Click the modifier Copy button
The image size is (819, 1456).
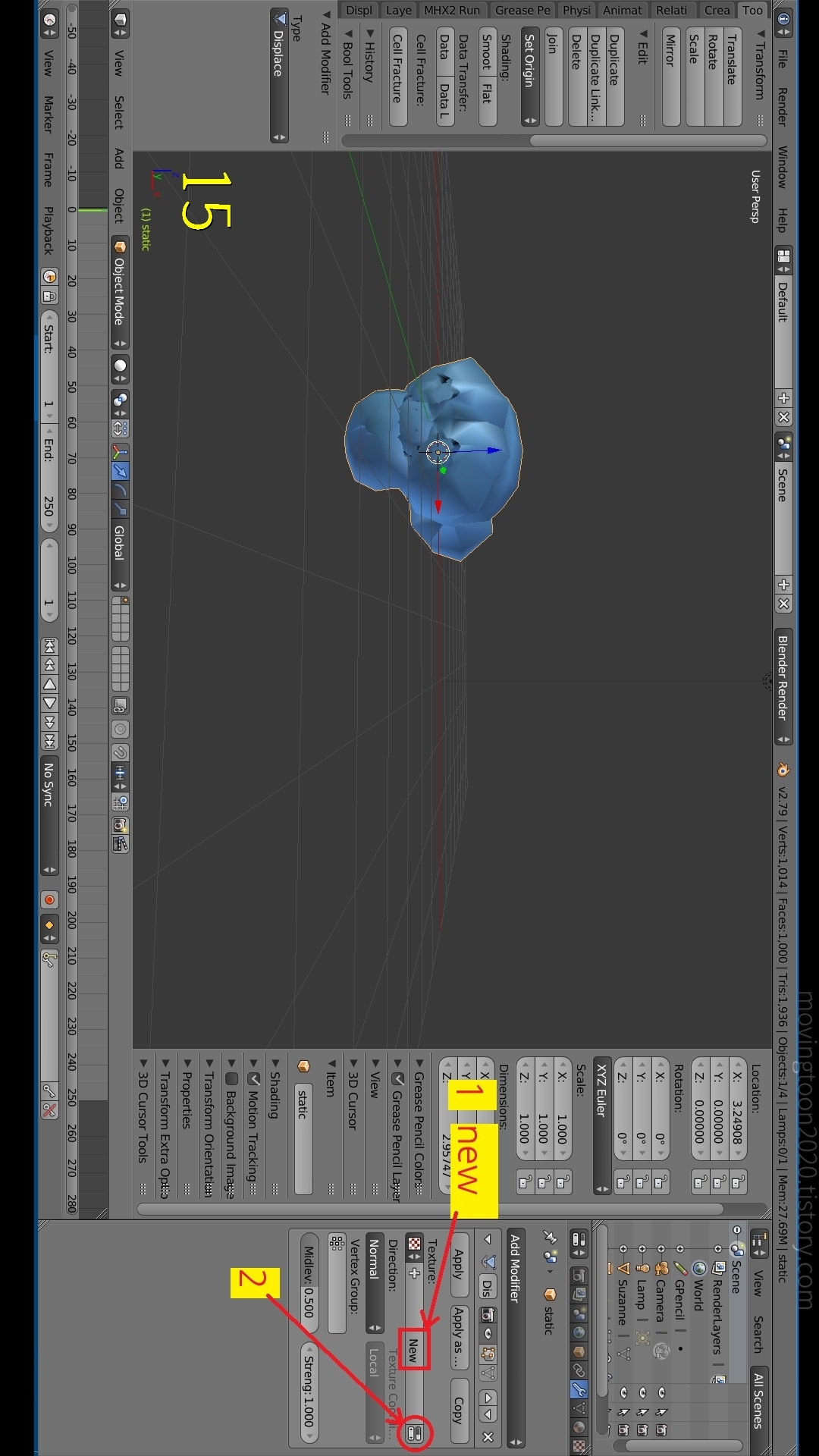point(459,1412)
